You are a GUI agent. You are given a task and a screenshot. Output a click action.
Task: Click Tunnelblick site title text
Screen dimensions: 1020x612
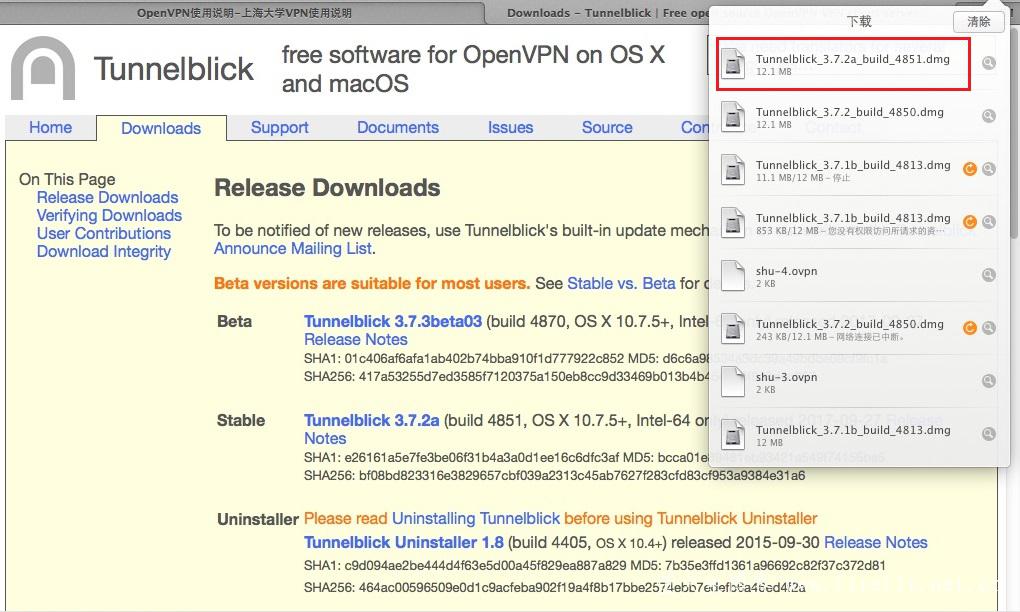[174, 69]
